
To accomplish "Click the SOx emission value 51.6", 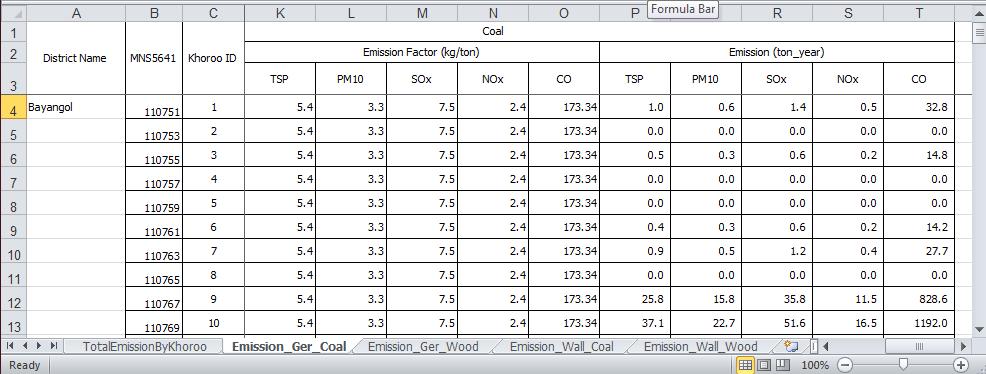I will 777,323.
